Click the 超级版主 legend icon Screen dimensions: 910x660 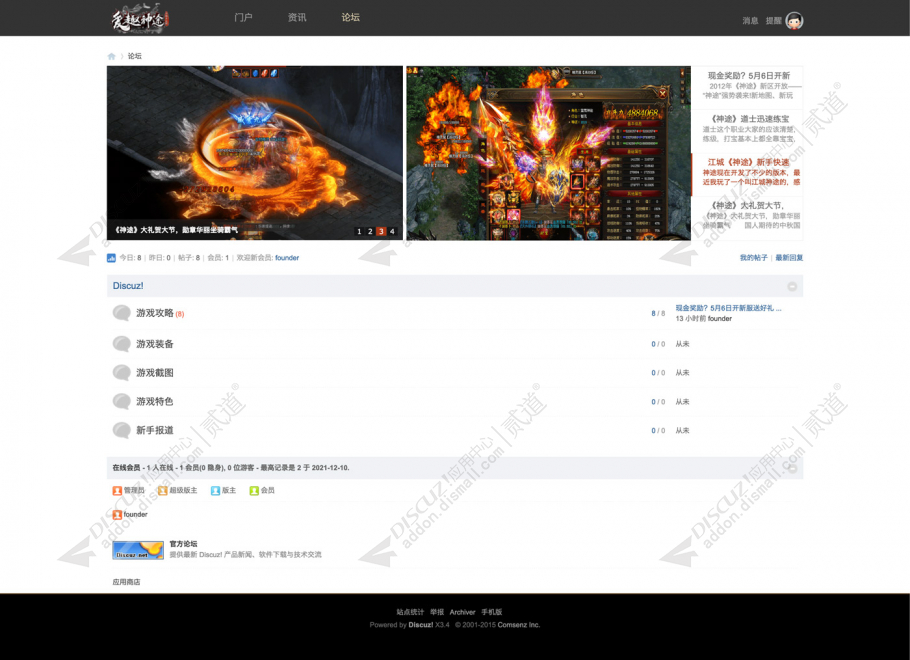[163, 491]
